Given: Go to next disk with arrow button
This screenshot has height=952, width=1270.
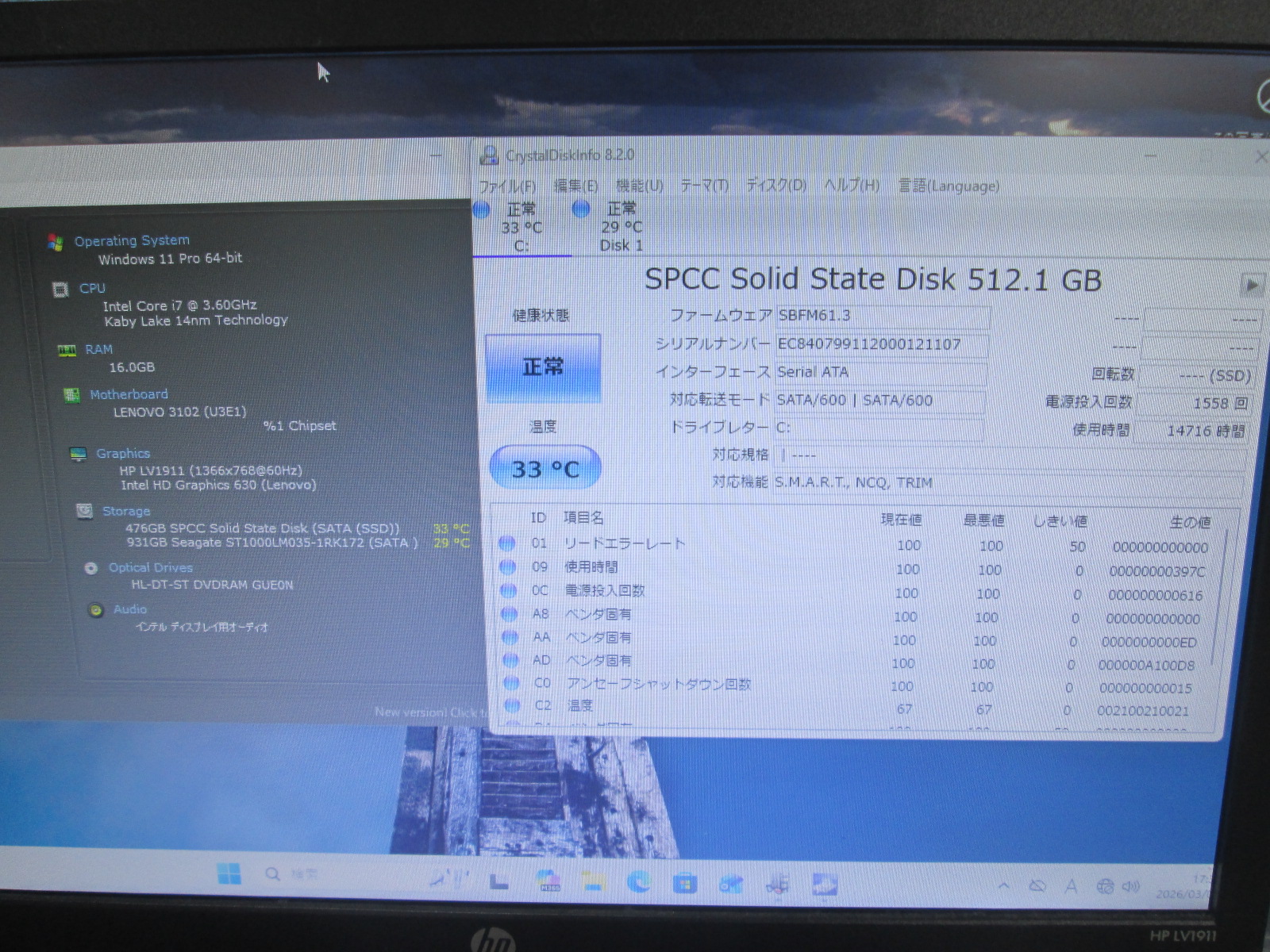Looking at the screenshot, I should tap(1252, 285).
